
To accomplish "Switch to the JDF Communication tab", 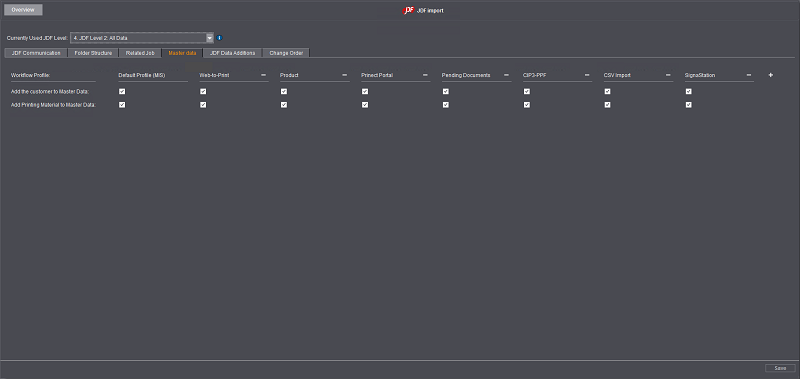I will 36,53.
